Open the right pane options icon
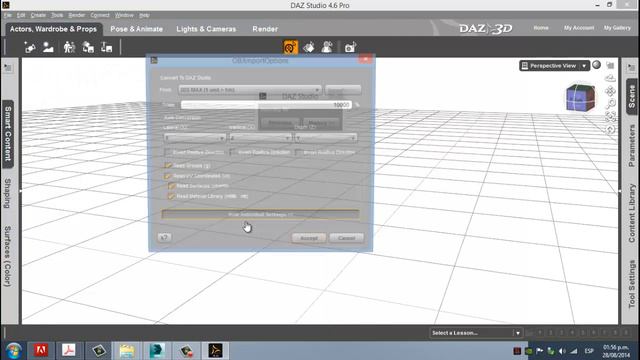640x360 pixels. coord(631,68)
